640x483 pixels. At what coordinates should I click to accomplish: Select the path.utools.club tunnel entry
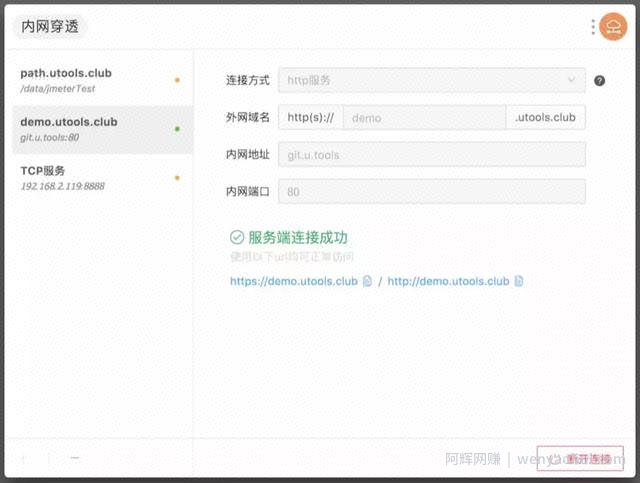(x=103, y=80)
